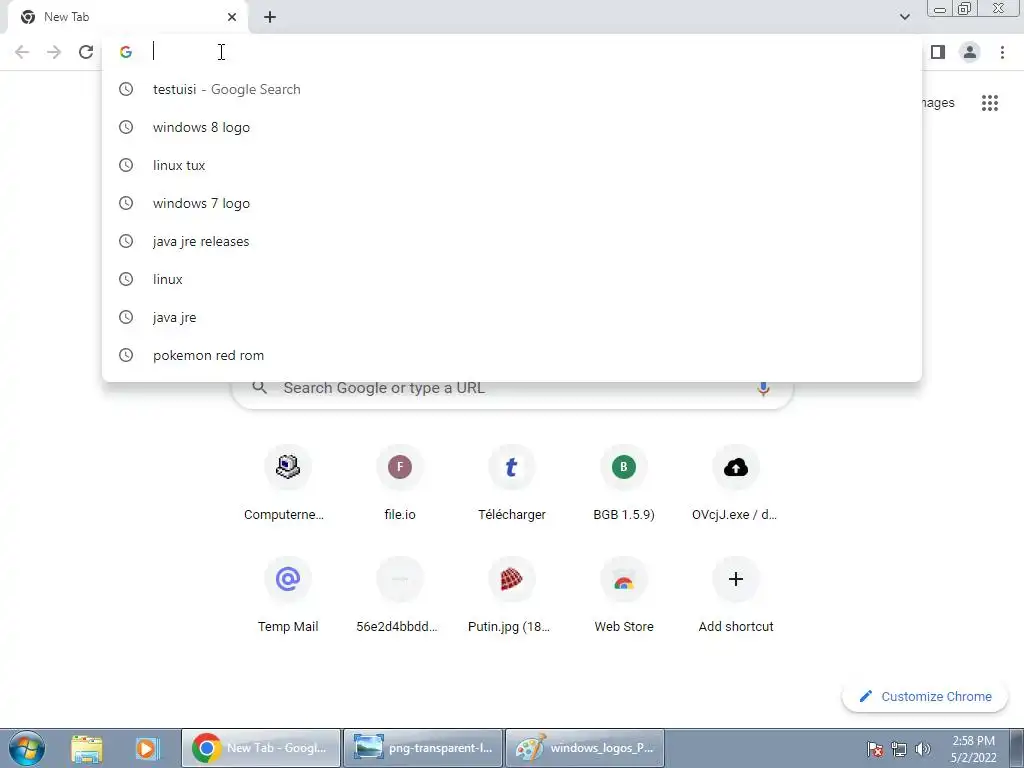Open the Action Center flag icon
Image resolution: width=1024 pixels, height=768 pixels.
pos(874,749)
